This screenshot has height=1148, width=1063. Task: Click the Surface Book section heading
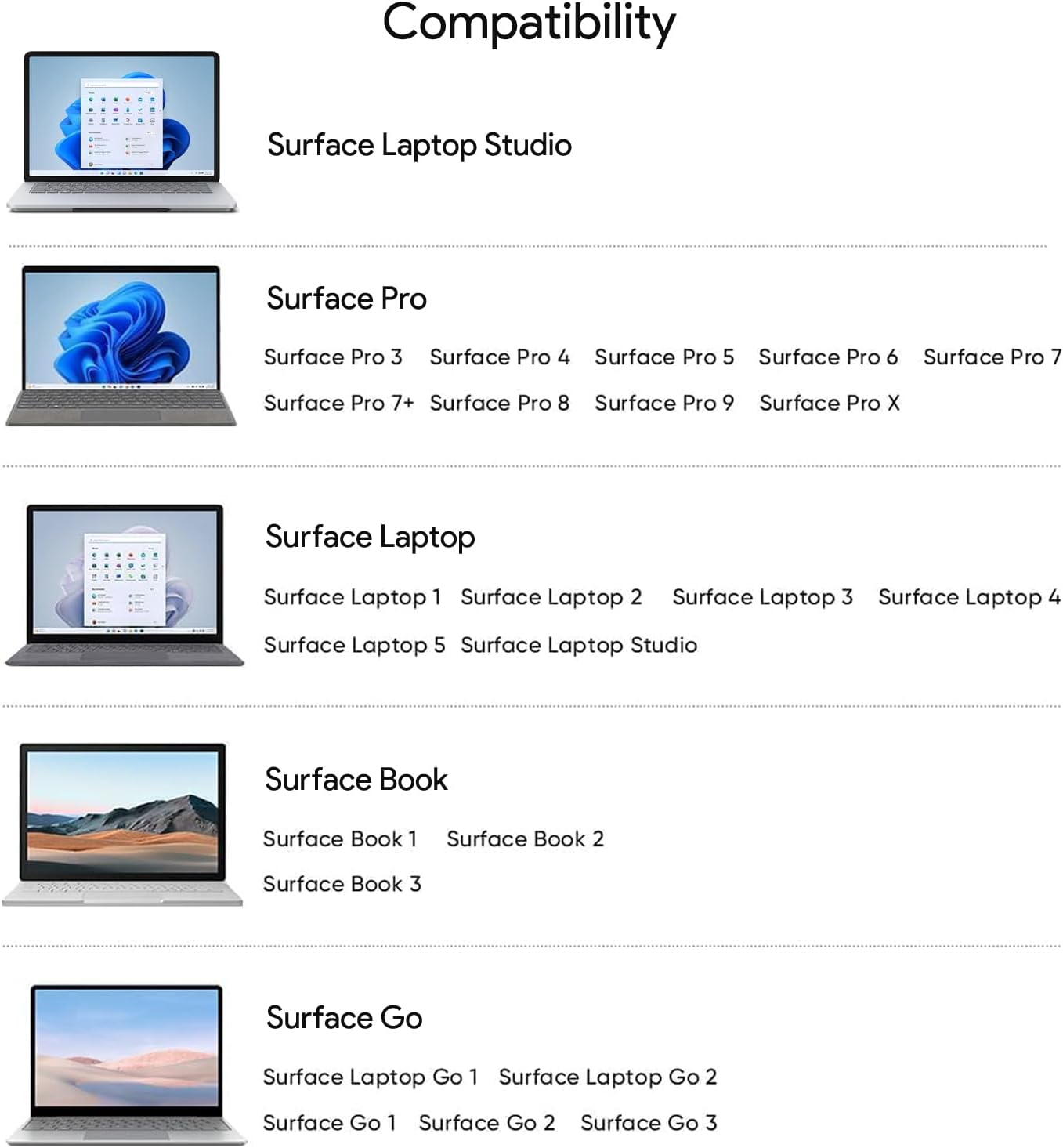[356, 780]
